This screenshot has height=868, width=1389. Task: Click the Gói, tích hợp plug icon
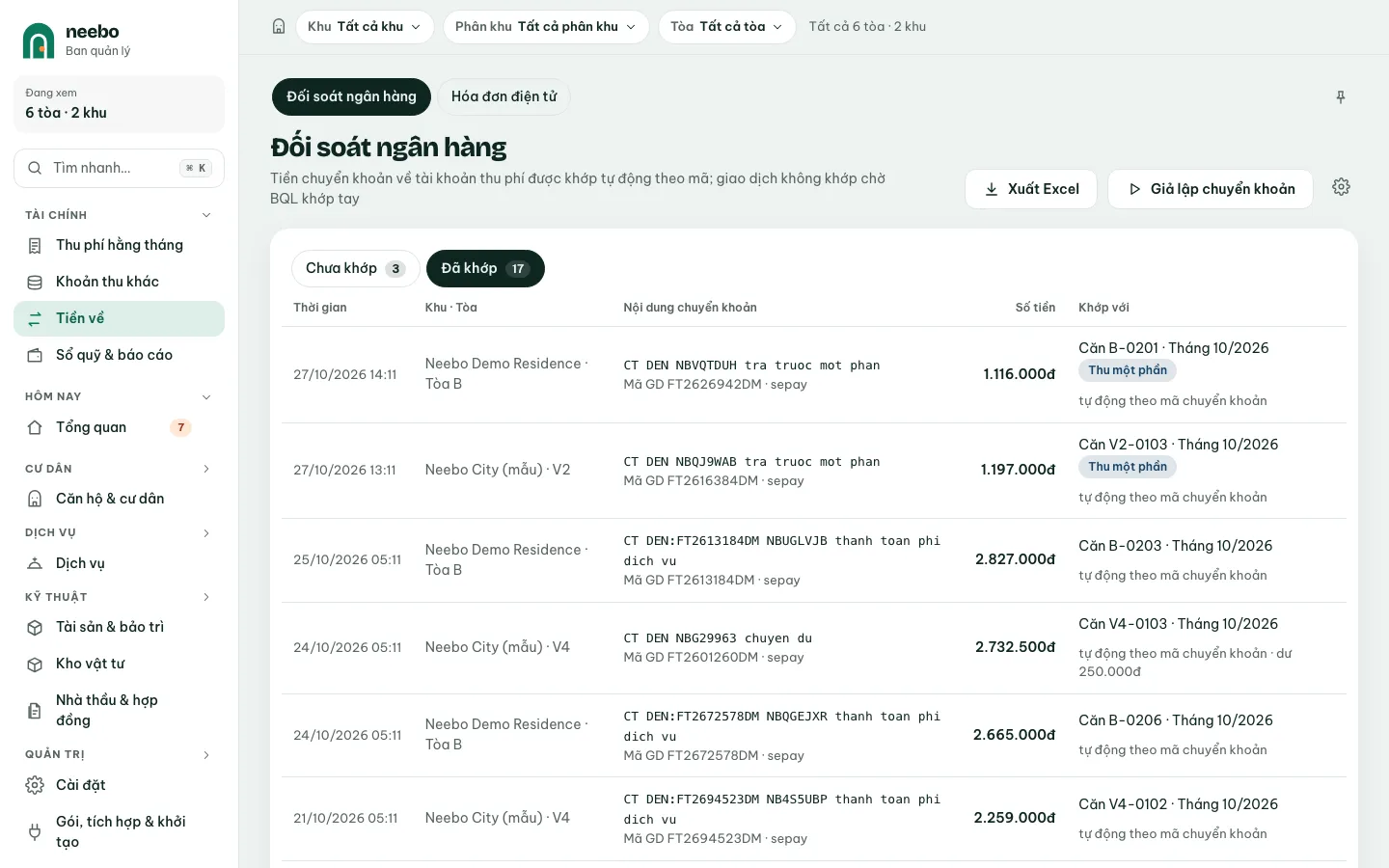[35, 831]
